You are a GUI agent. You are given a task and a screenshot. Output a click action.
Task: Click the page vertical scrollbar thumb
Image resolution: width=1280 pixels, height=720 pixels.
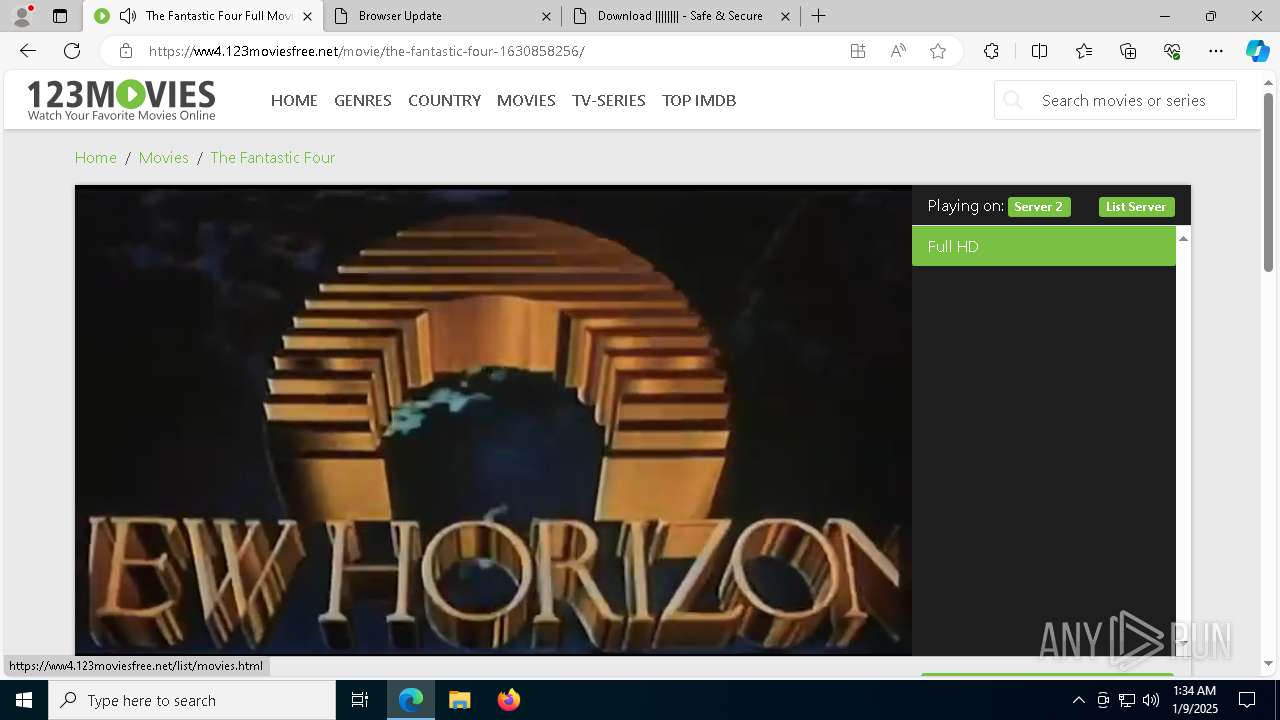[1268, 180]
